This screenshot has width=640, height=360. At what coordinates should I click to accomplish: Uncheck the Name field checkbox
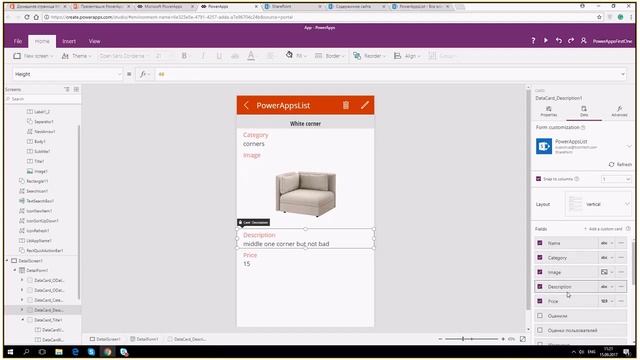click(x=540, y=243)
